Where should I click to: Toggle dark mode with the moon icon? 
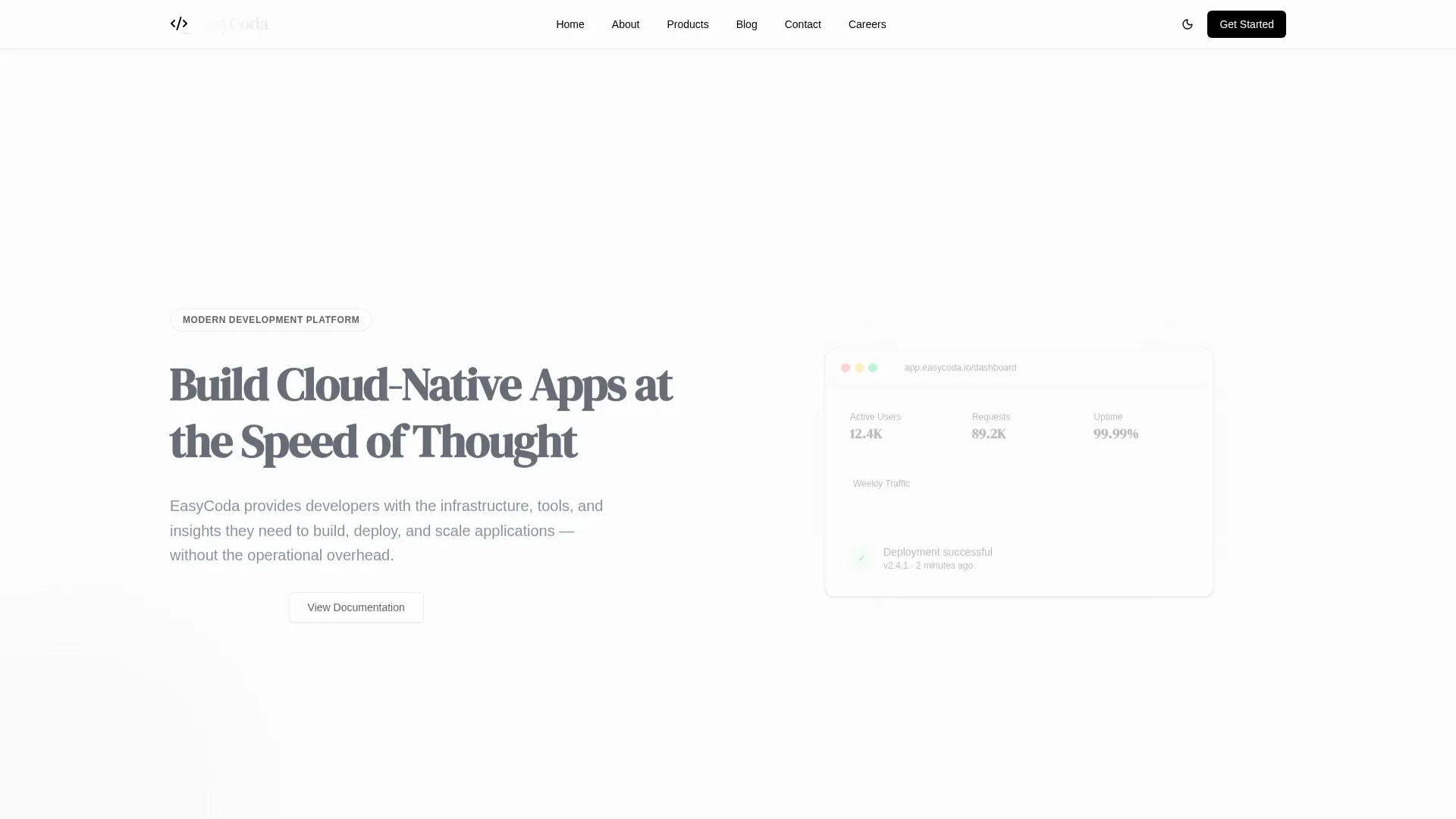tap(1188, 24)
